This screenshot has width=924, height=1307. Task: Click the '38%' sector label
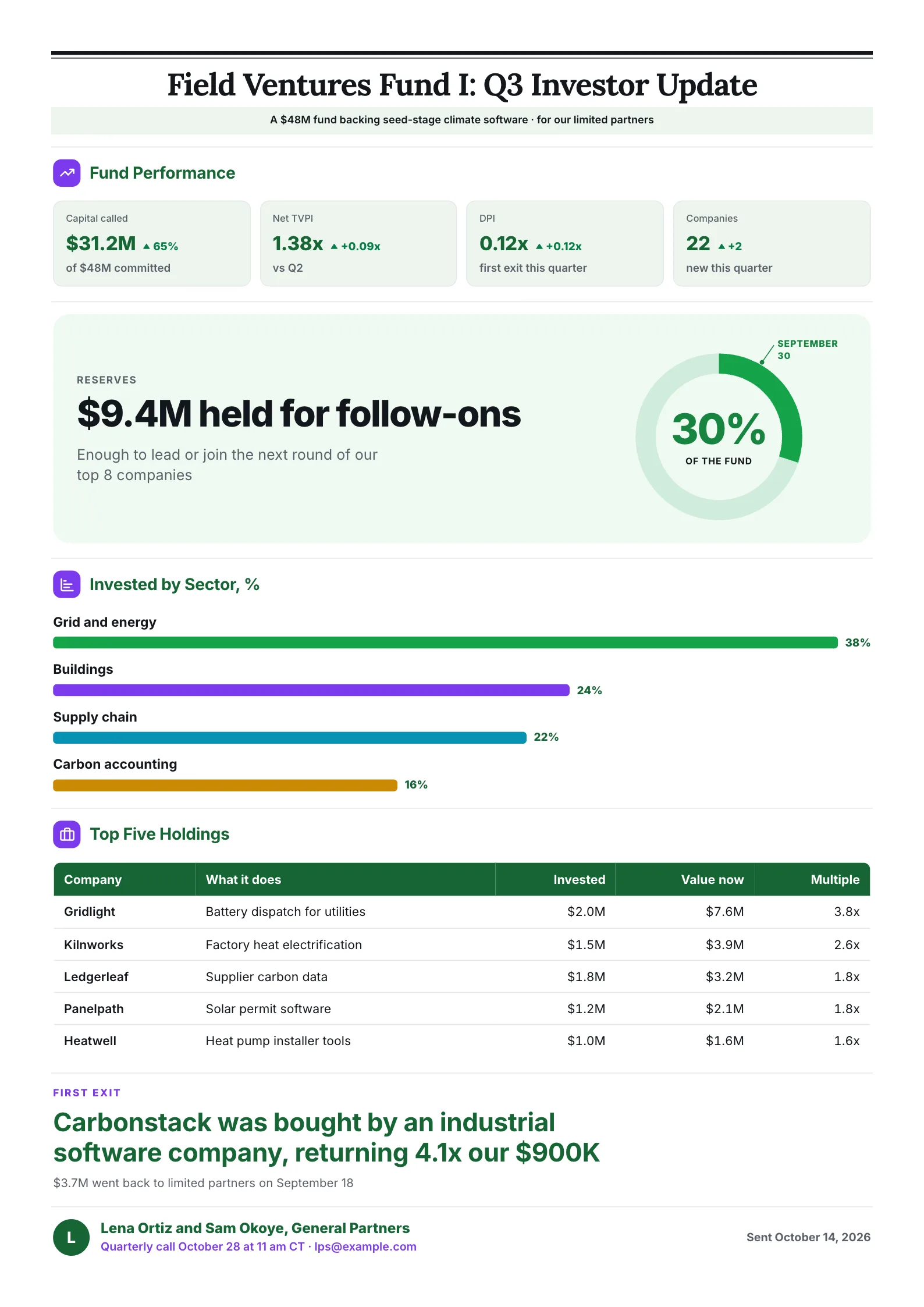point(858,642)
